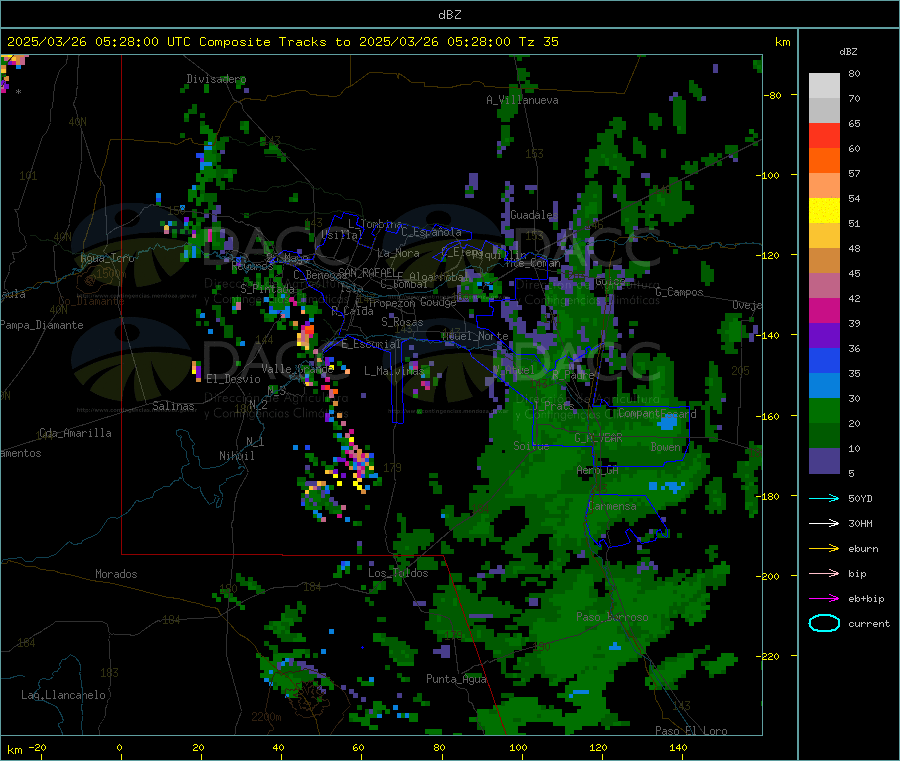900x761 pixels.
Task: Click the El_Desvio map label
Action: (x=233, y=379)
